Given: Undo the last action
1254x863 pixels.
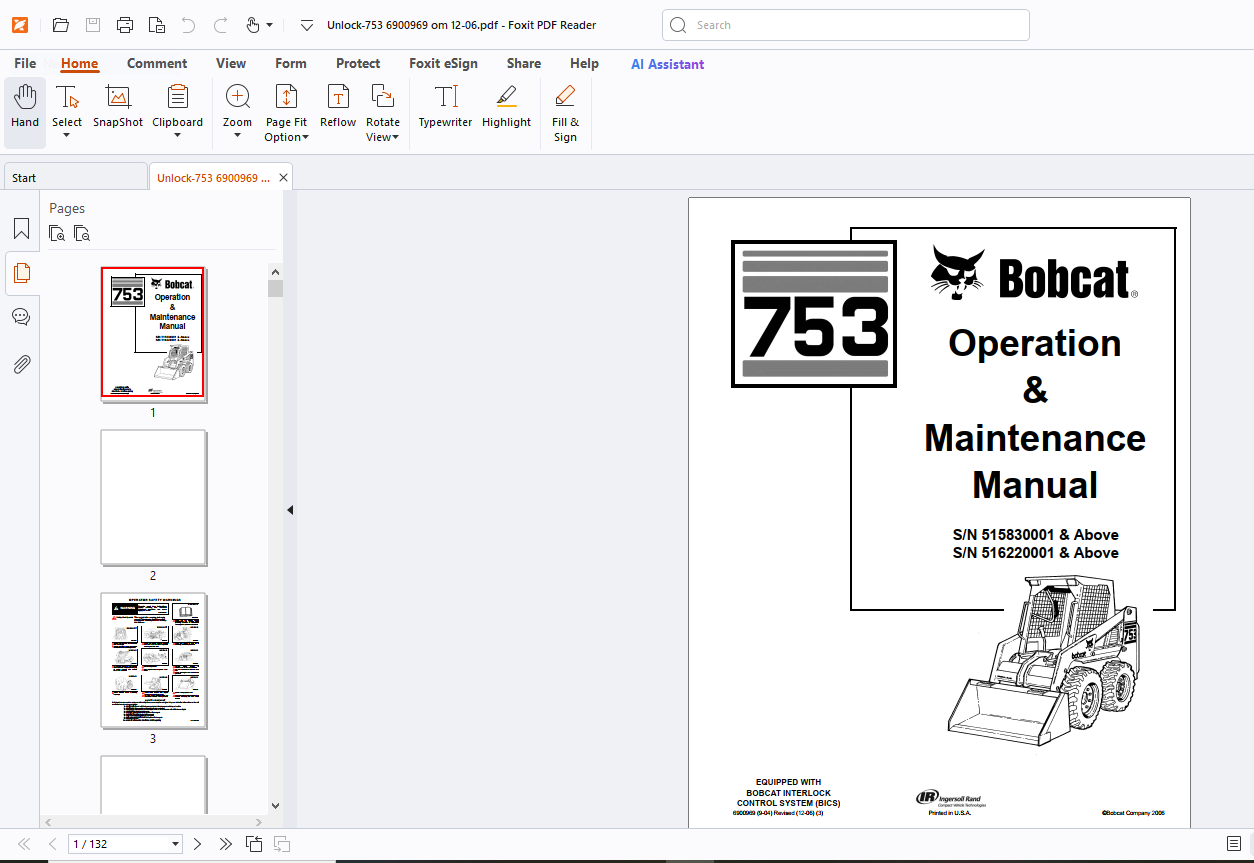Looking at the screenshot, I should [x=188, y=25].
